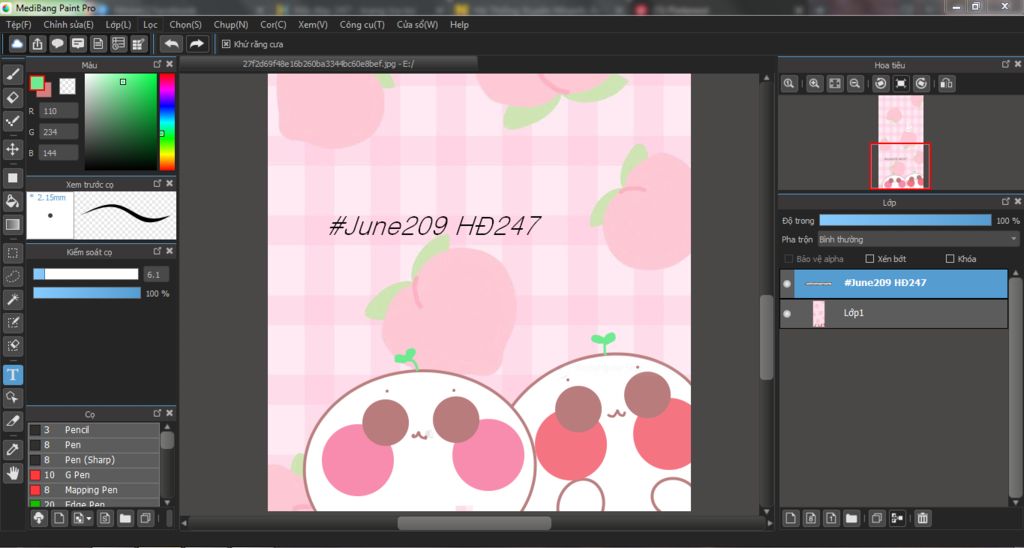
Task: Select the Select Eraser tool
Action: point(12,345)
